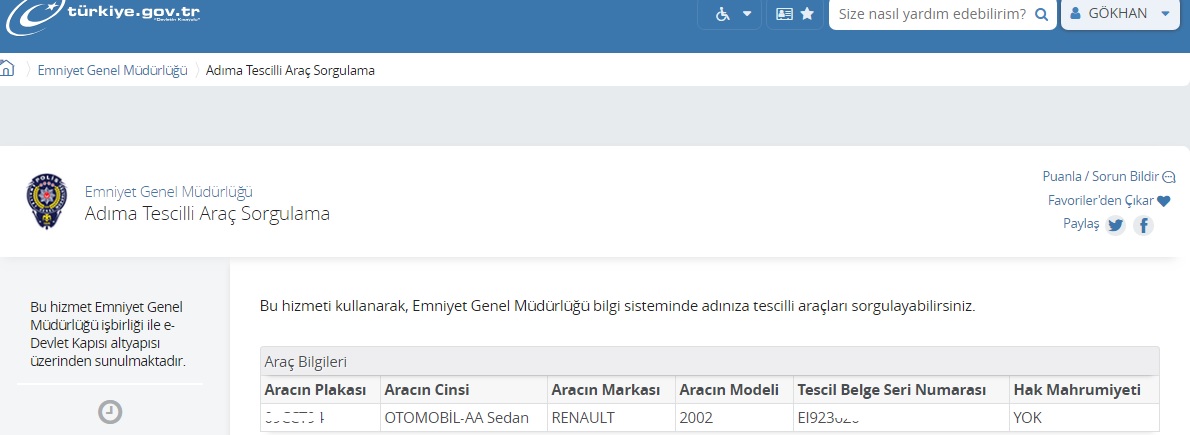The height and width of the screenshot is (435, 1190).
Task: Click the Aracın Plakası column header
Action: click(x=315, y=390)
